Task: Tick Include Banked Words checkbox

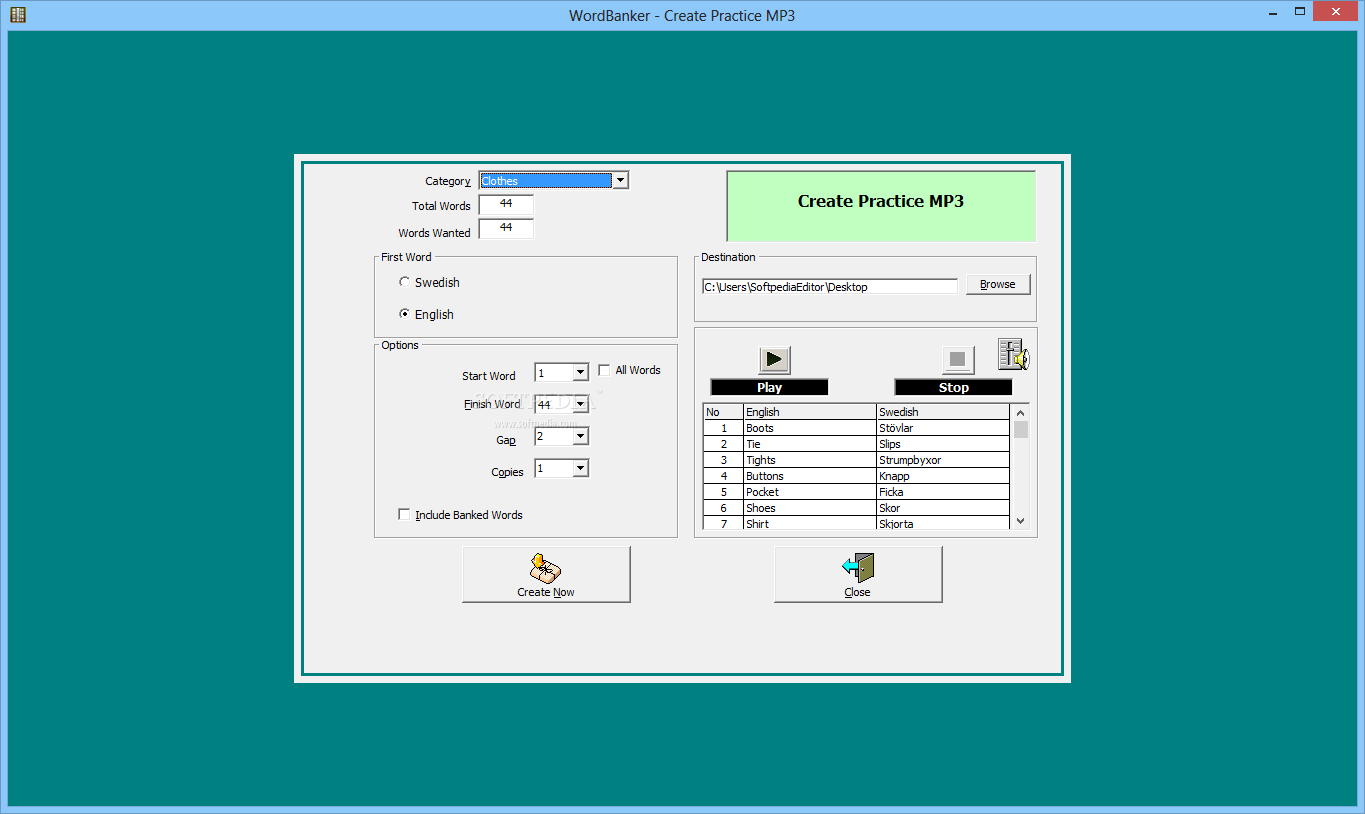Action: click(x=404, y=515)
